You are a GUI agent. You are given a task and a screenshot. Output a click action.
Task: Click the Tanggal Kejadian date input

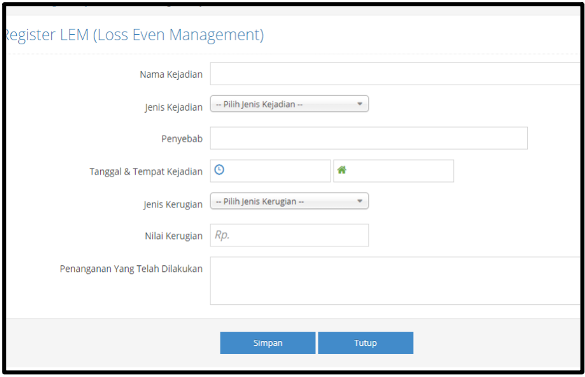point(270,171)
